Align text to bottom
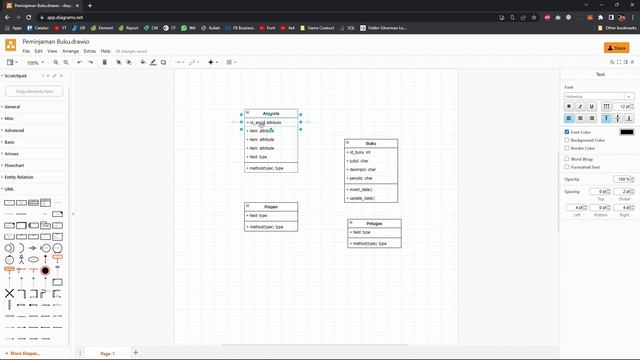The width and height of the screenshot is (640, 360). pos(629,118)
